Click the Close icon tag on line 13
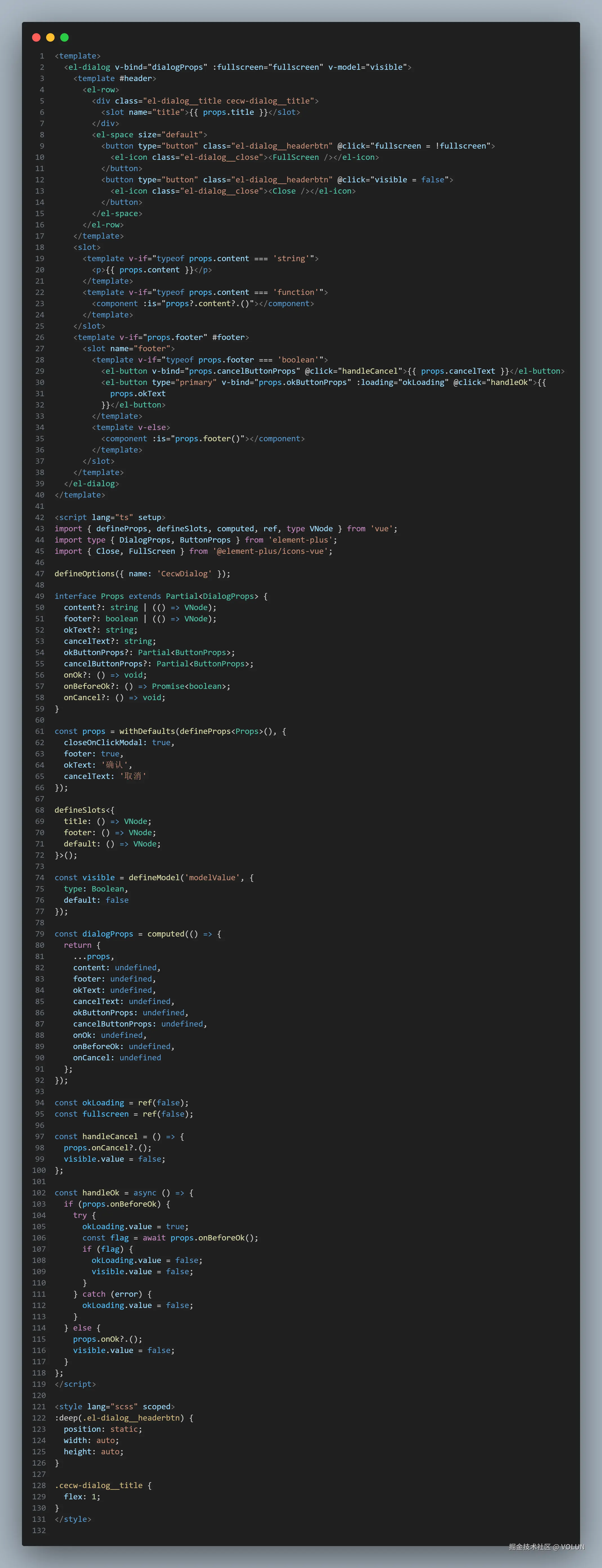 click(x=284, y=191)
